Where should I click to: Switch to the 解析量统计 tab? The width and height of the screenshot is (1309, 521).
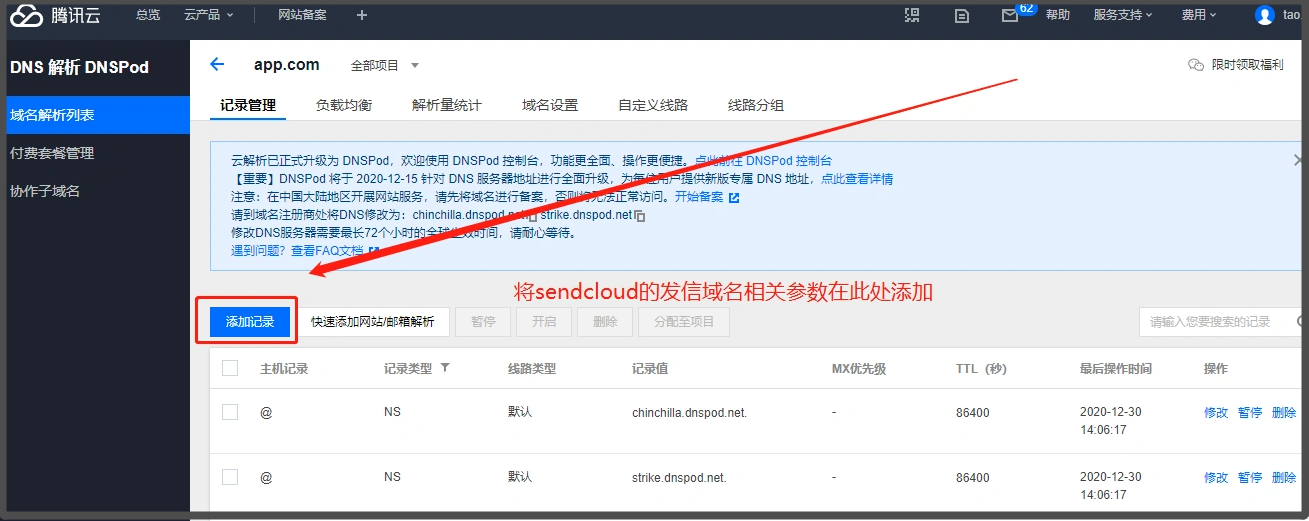coord(447,105)
